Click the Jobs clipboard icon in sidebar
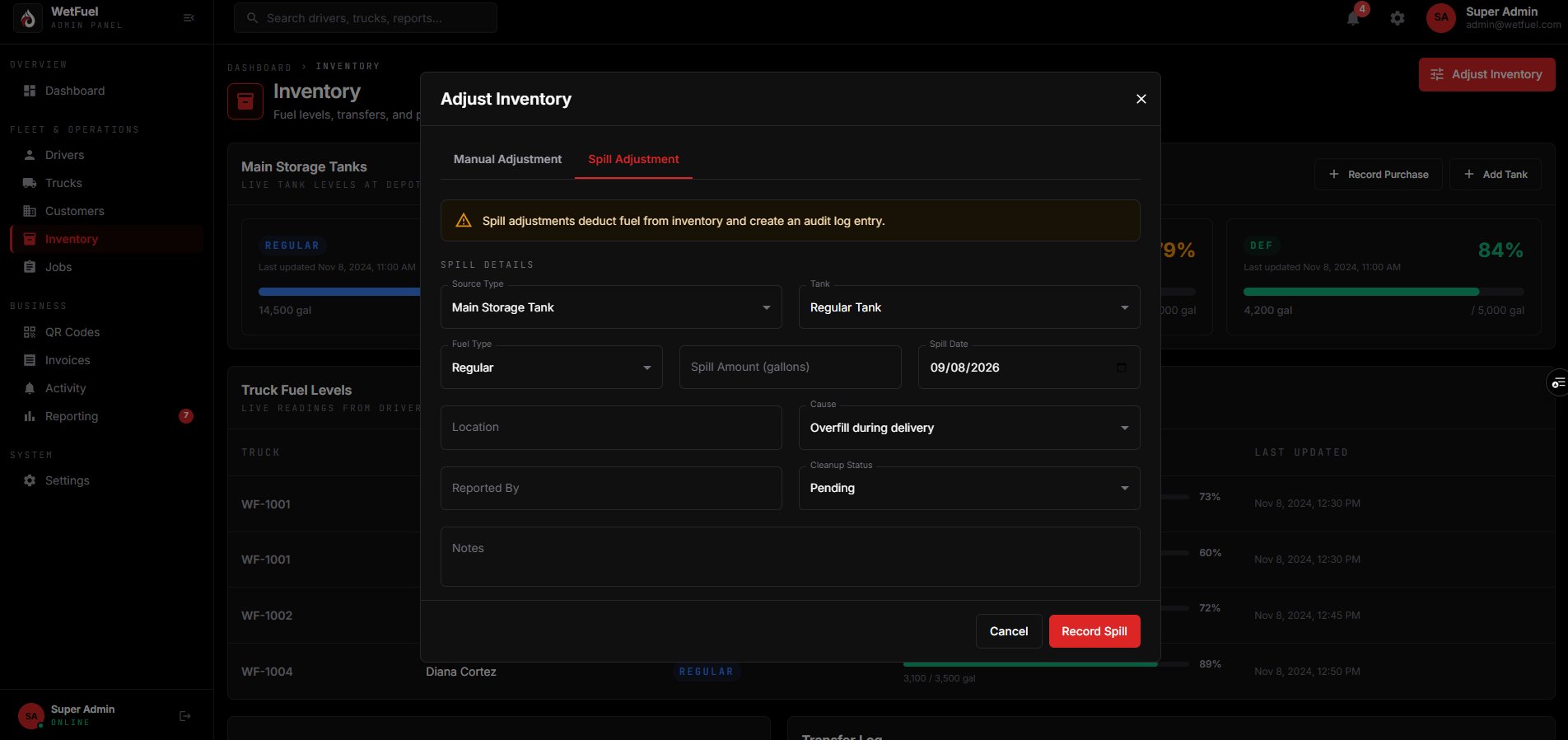 point(30,267)
